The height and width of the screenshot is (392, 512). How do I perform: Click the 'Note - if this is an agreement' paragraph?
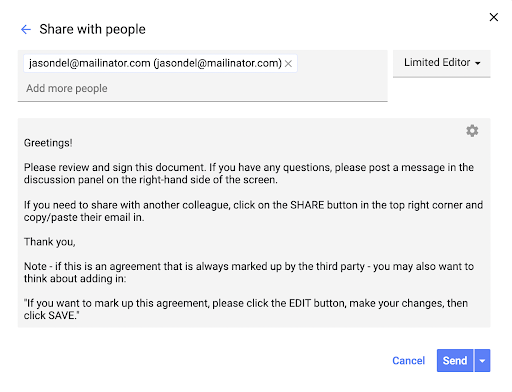pos(249,272)
